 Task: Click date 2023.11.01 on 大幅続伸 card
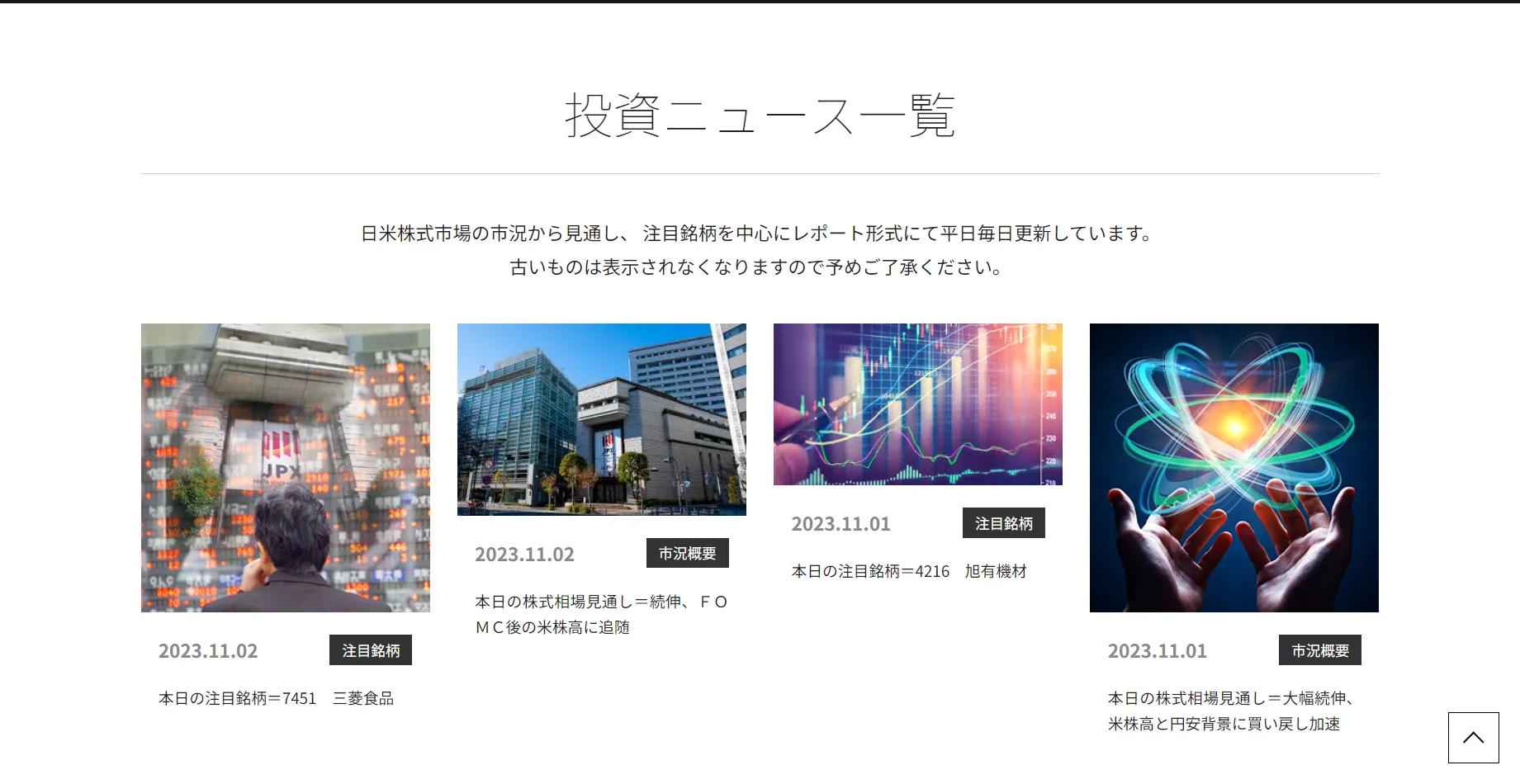(x=1157, y=651)
